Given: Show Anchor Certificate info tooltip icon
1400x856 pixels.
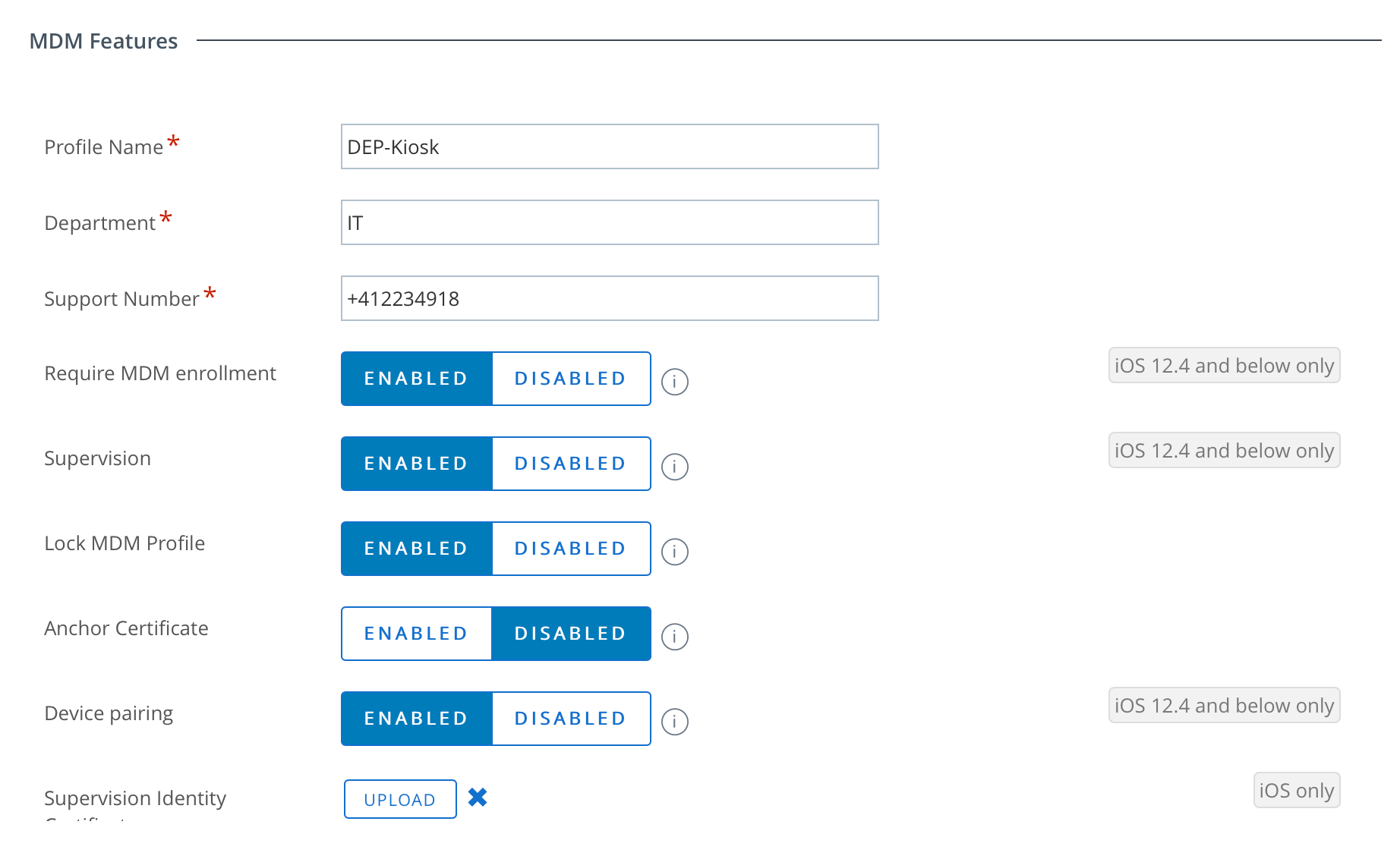Looking at the screenshot, I should click(674, 637).
